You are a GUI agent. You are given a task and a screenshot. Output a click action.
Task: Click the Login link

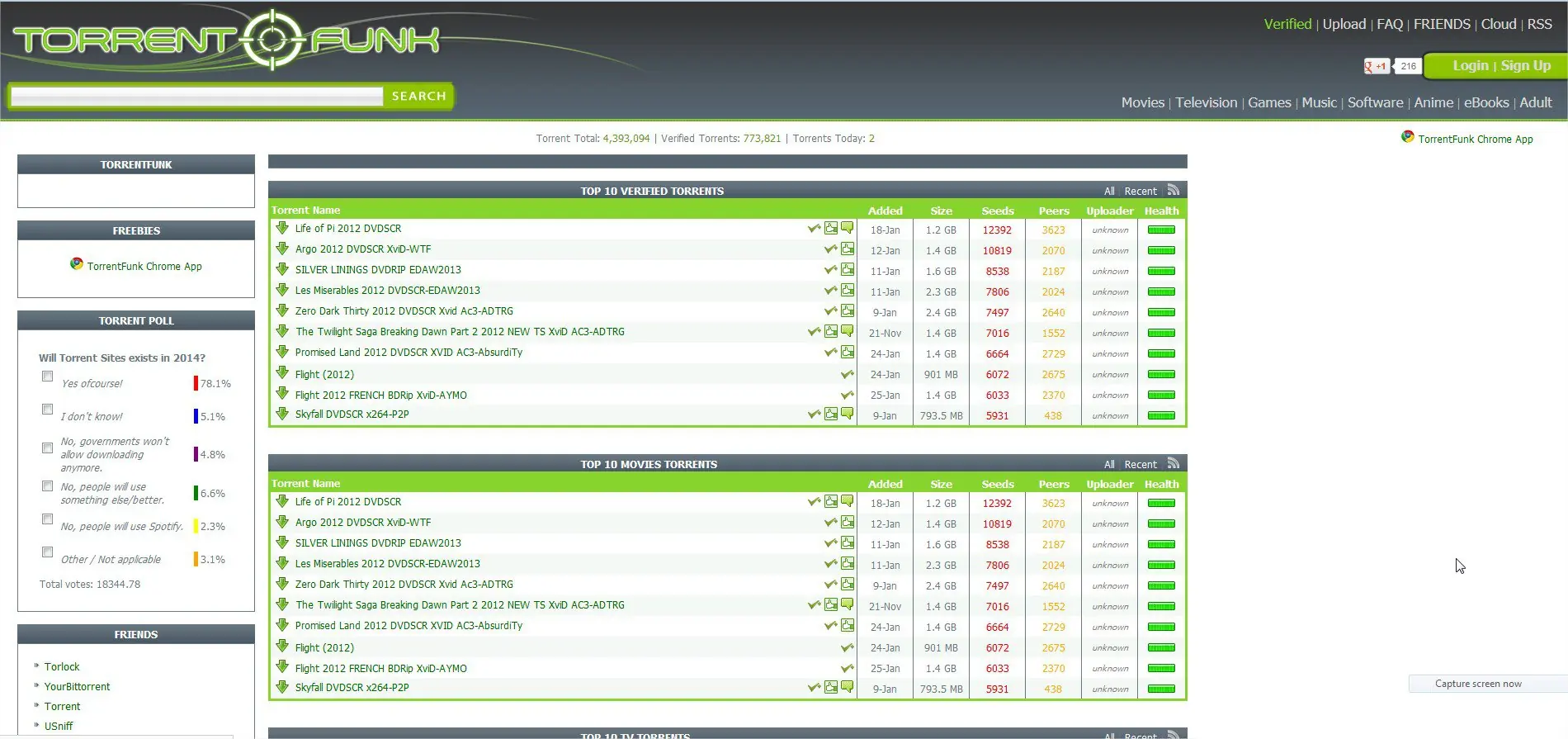[x=1471, y=65]
